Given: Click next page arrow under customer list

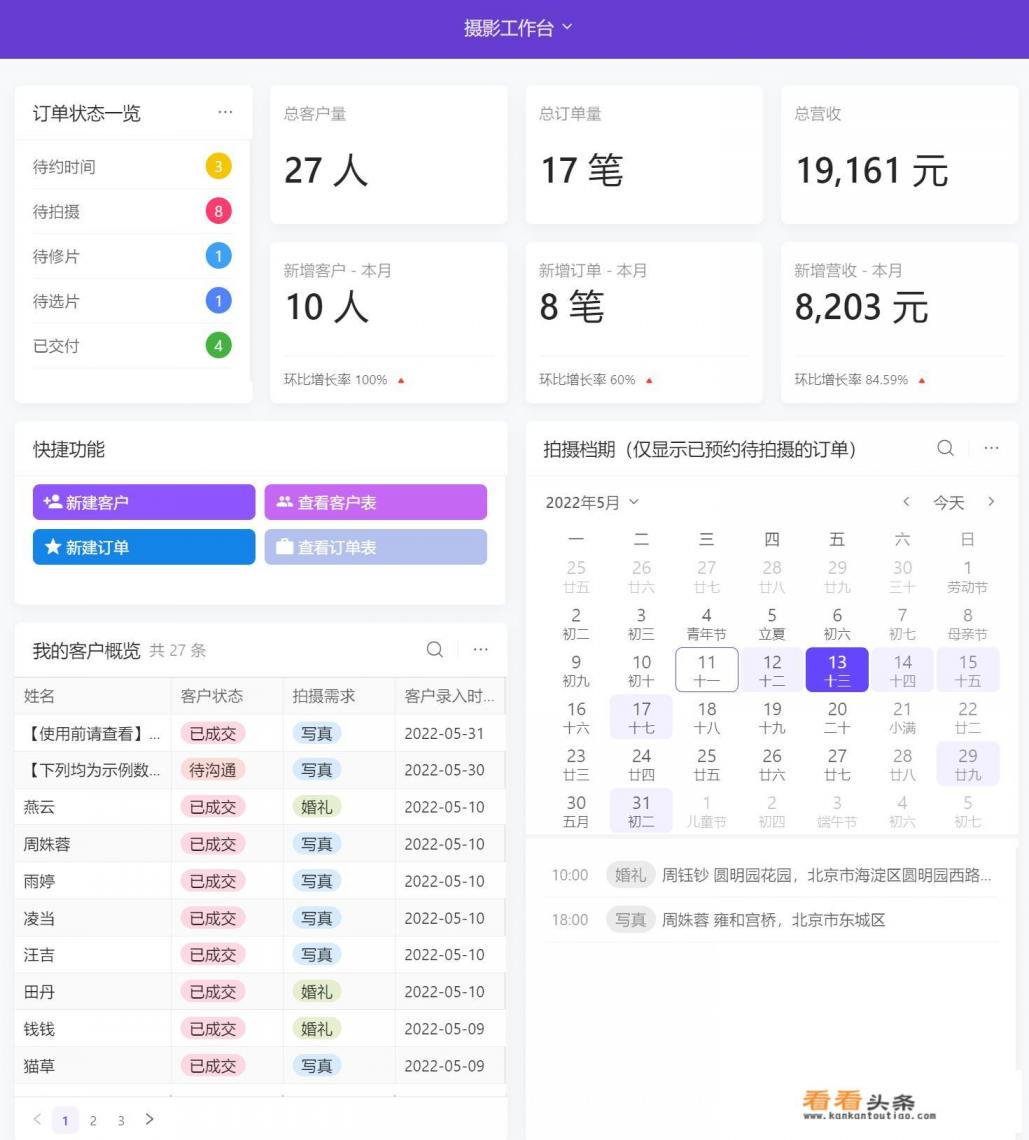Looking at the screenshot, I should pos(149,1120).
